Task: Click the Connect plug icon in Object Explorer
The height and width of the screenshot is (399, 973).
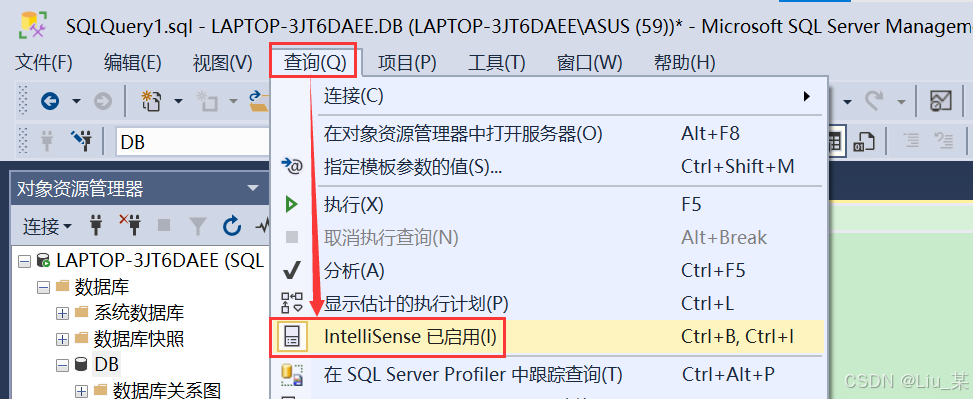Action: tap(96, 226)
